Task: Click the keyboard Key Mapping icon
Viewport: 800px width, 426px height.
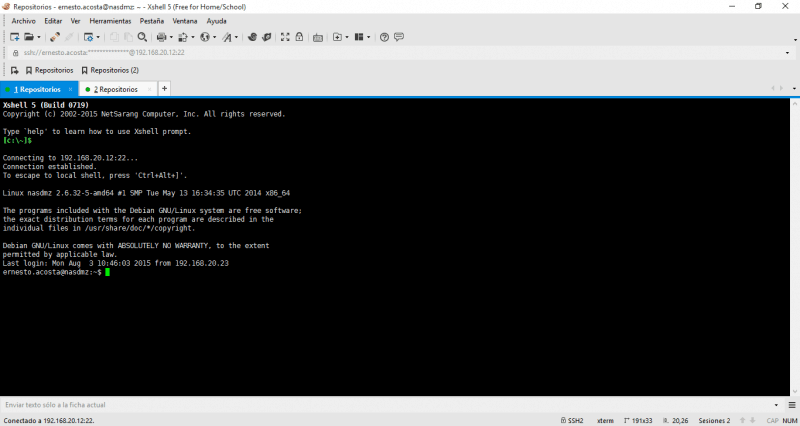Action: click(x=318, y=37)
